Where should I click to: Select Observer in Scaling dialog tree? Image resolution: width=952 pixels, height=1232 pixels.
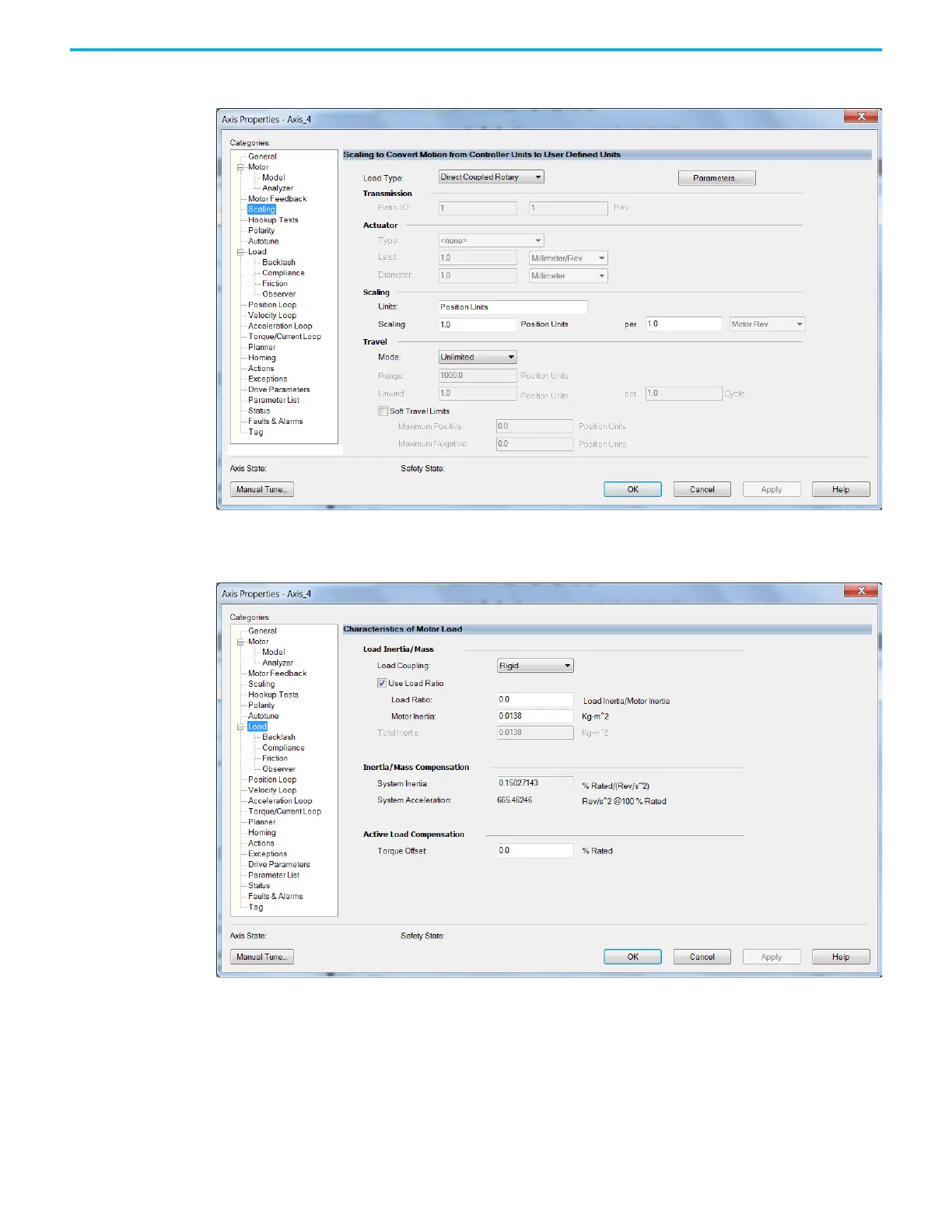278,294
